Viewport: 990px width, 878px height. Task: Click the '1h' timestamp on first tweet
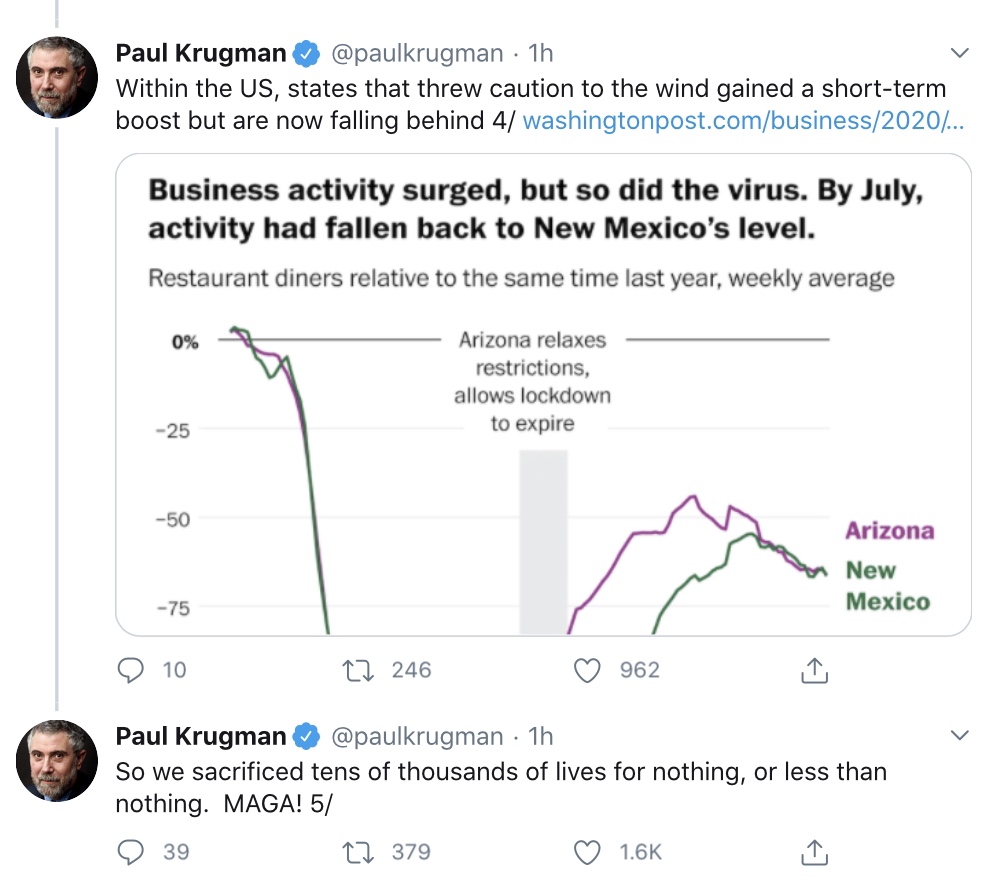(541, 52)
